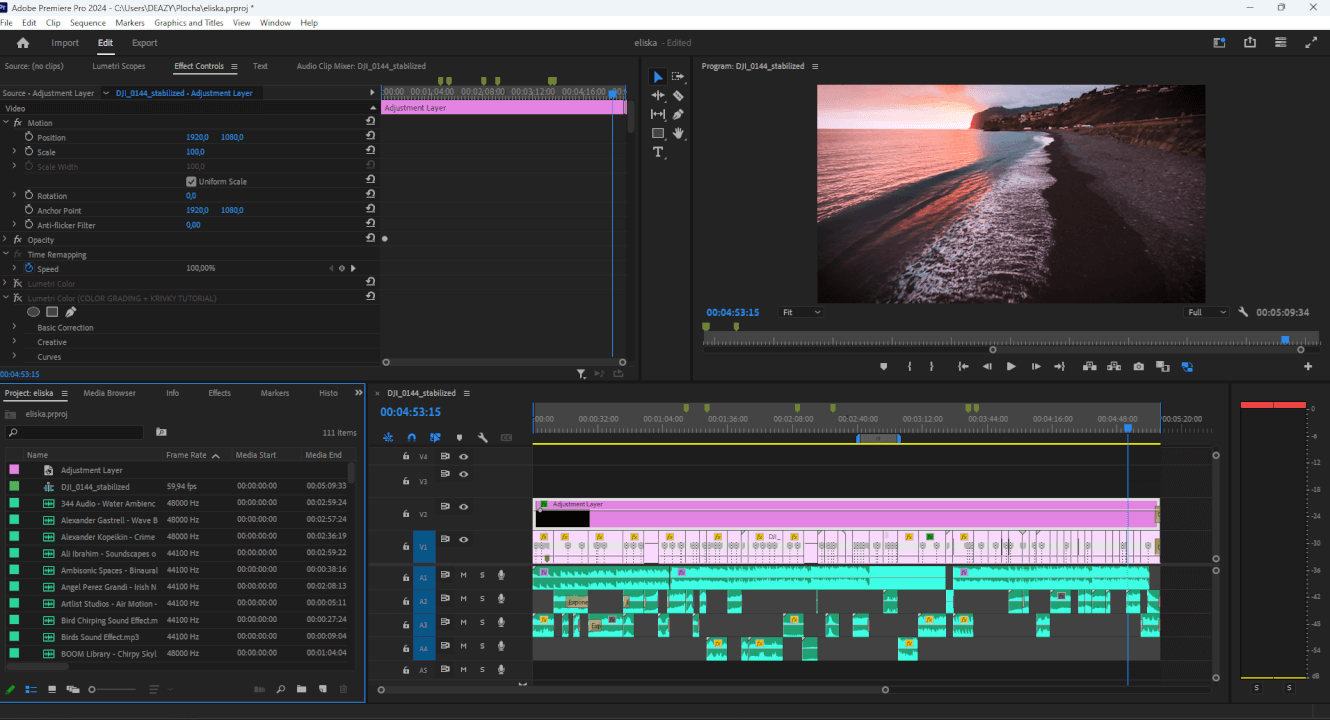
Task: Open the timeline wrench settings
Action: [481, 437]
